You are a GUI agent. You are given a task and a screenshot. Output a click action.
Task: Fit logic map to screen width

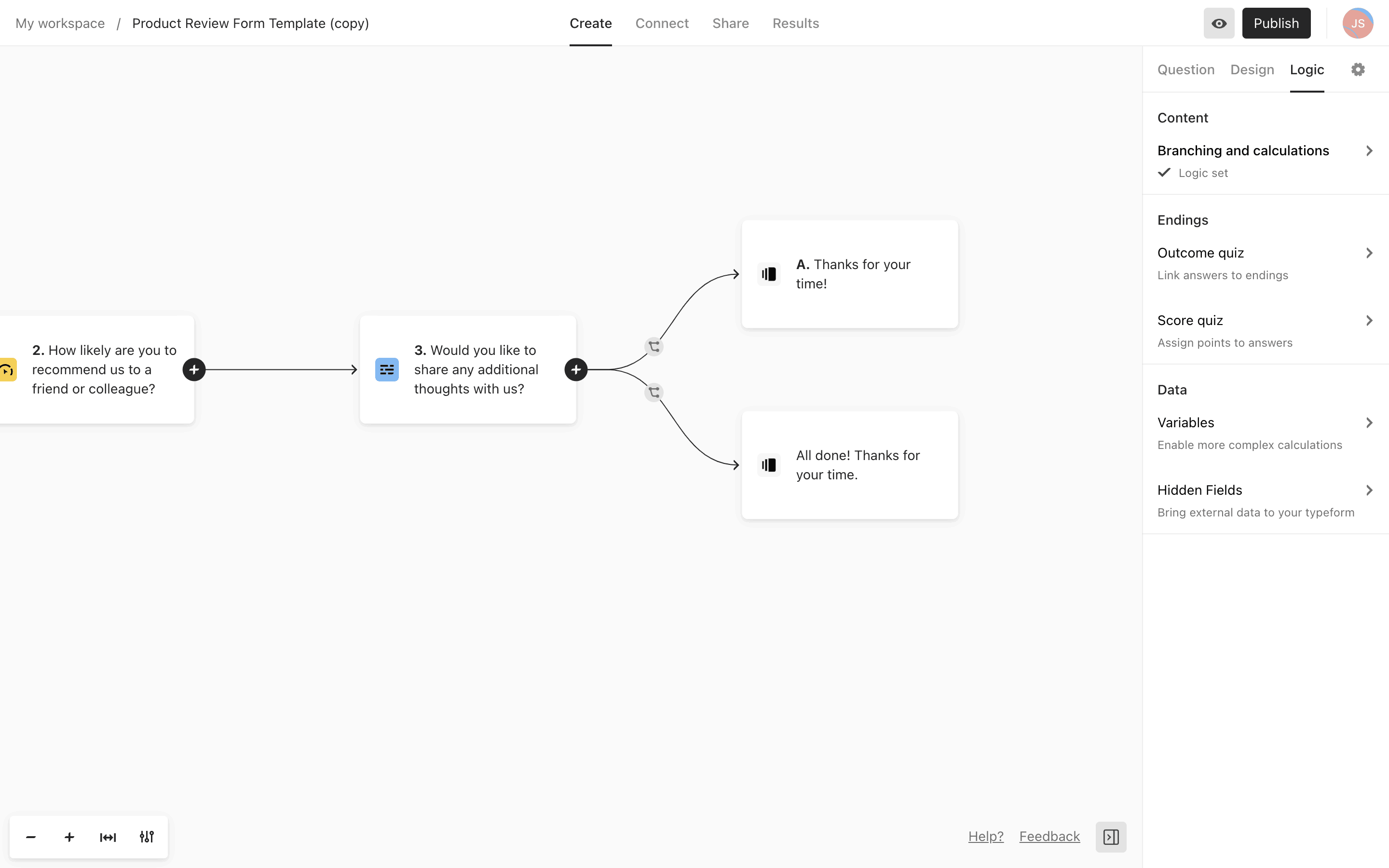108,837
